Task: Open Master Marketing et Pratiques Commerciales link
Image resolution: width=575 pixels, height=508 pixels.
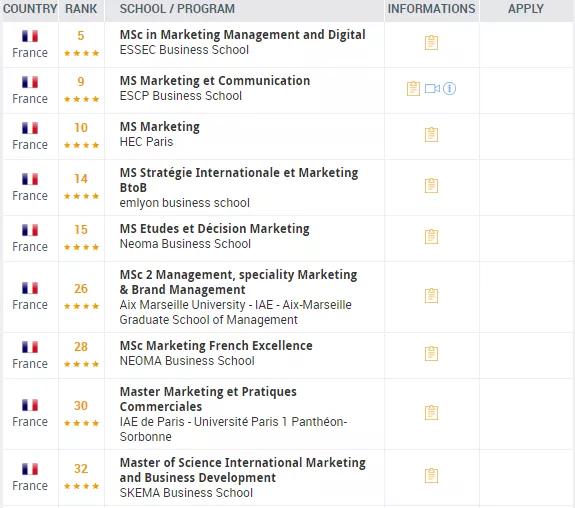Action: [x=208, y=399]
